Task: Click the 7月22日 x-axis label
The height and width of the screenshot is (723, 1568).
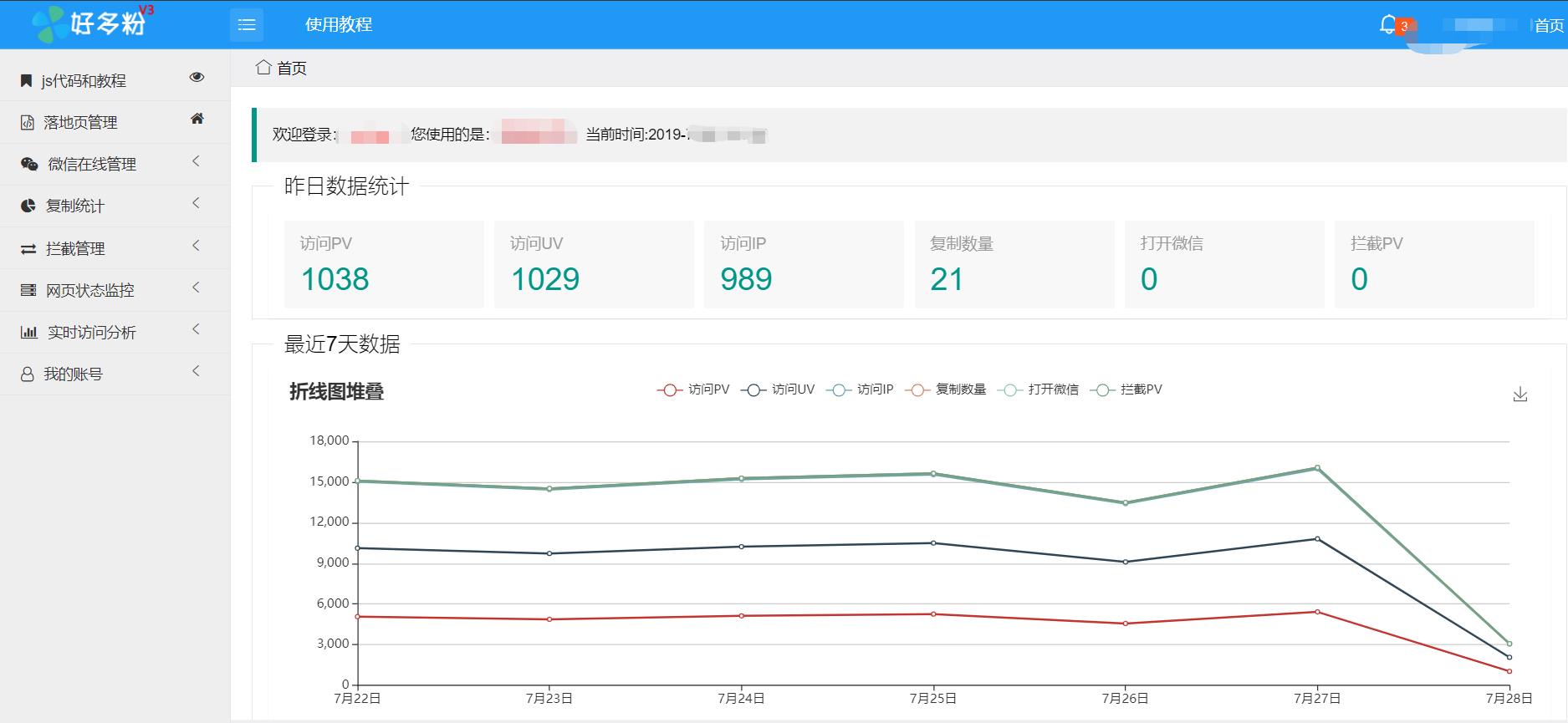Action: 357,699
